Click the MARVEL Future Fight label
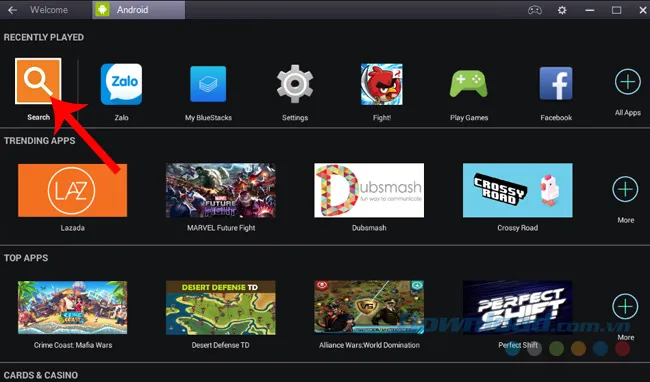The width and height of the screenshot is (650, 382). coord(221,228)
